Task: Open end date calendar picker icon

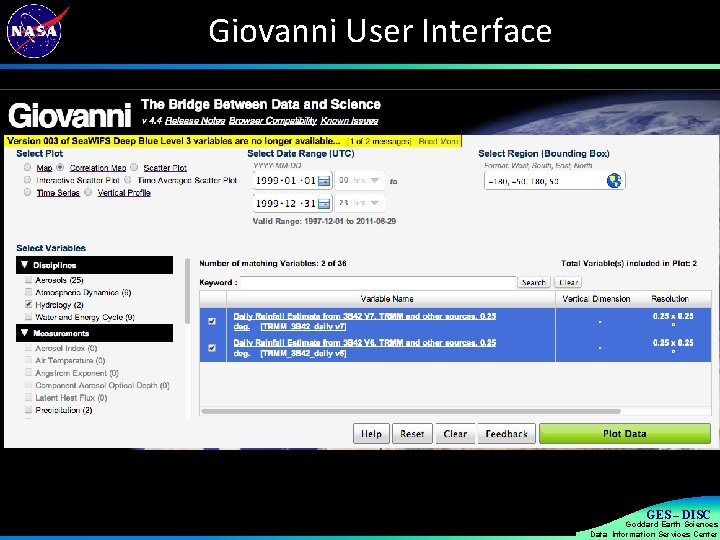Action: coord(324,203)
